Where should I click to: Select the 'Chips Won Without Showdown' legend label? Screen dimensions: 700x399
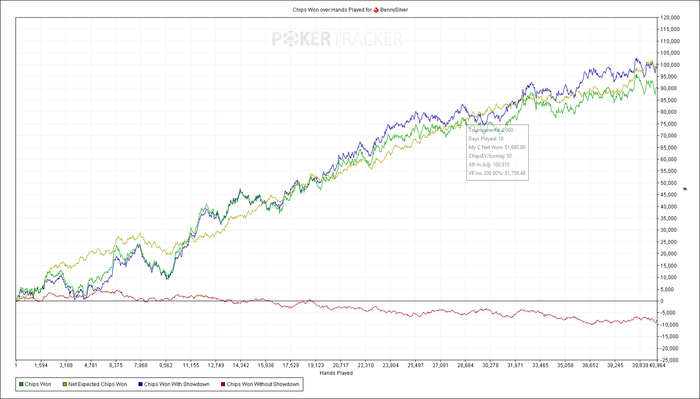tap(263, 384)
